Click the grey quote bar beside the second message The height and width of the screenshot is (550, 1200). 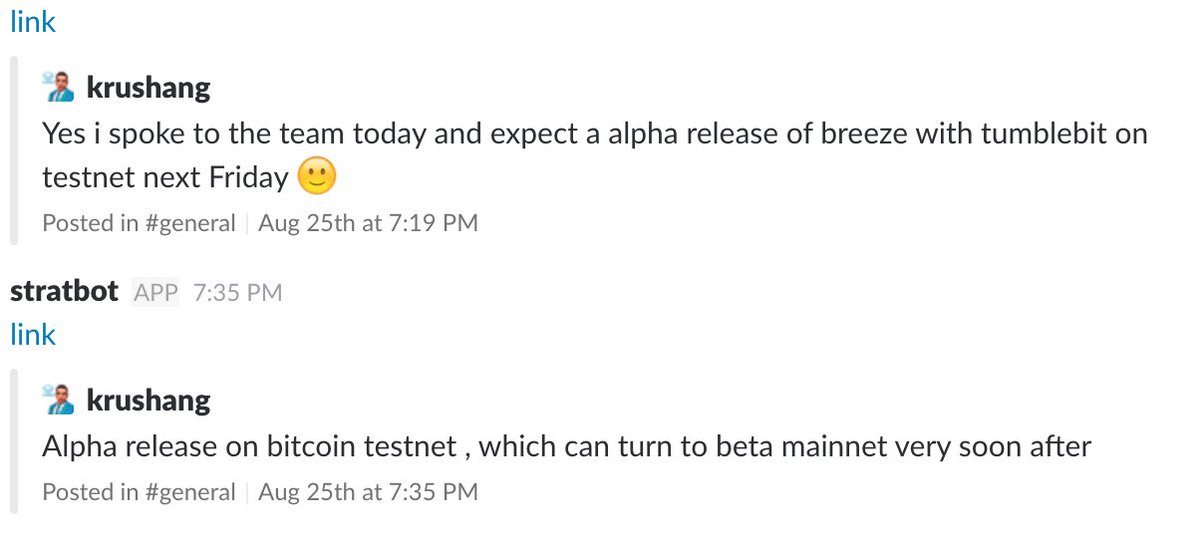[14, 441]
